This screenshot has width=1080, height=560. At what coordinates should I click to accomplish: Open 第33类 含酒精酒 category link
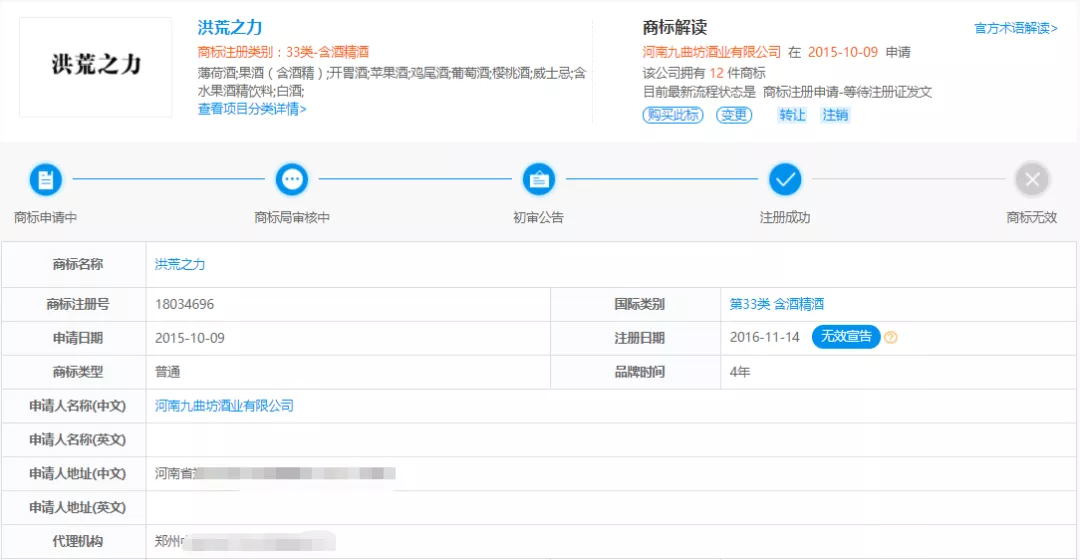tap(777, 304)
